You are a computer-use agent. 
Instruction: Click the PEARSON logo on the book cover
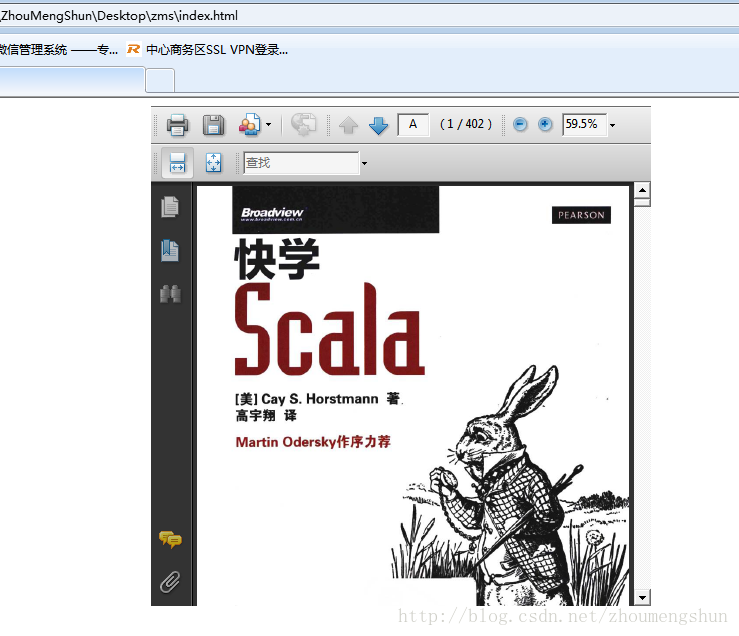(581, 215)
